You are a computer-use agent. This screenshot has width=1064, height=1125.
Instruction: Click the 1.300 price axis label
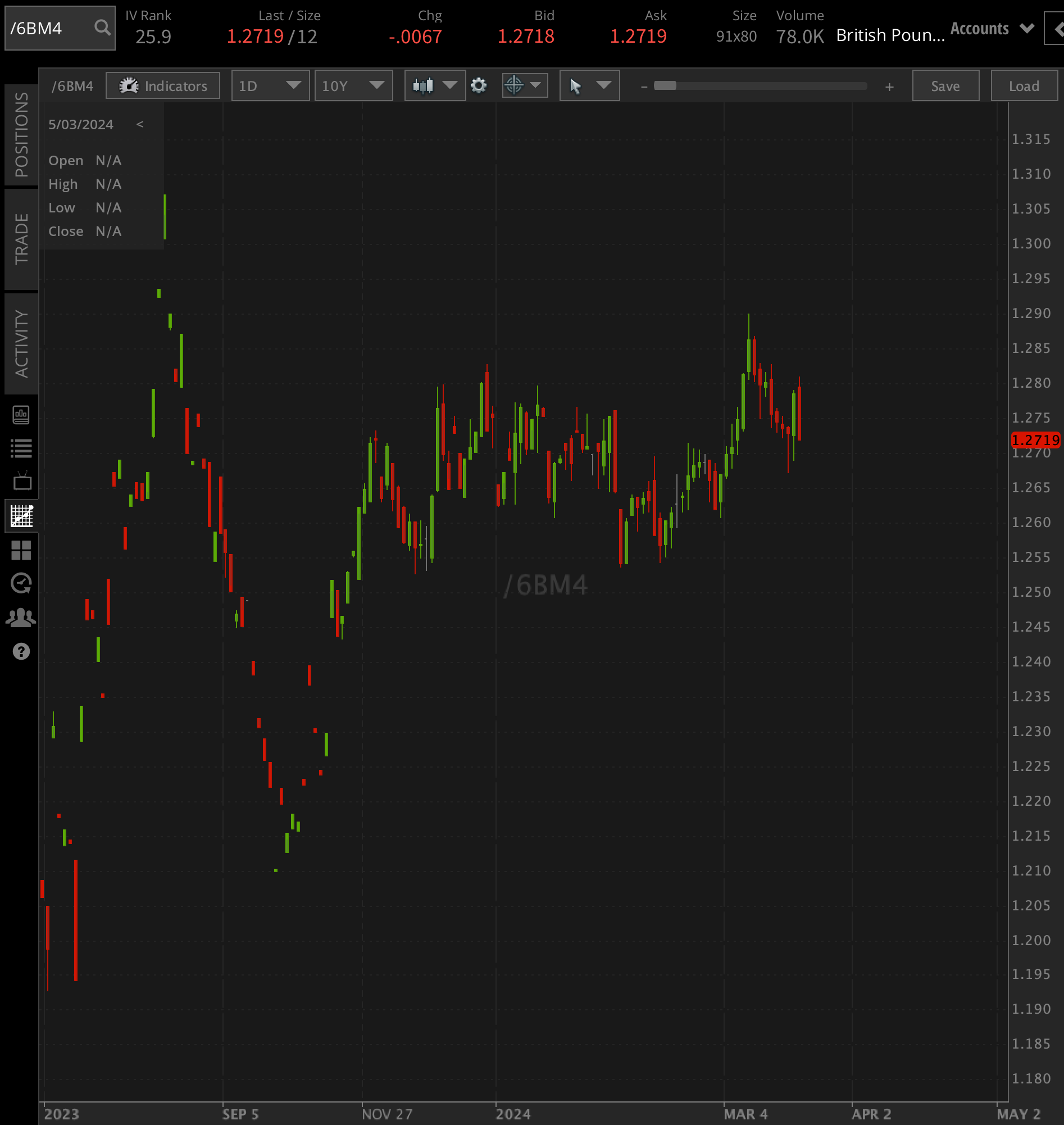tap(1031, 243)
